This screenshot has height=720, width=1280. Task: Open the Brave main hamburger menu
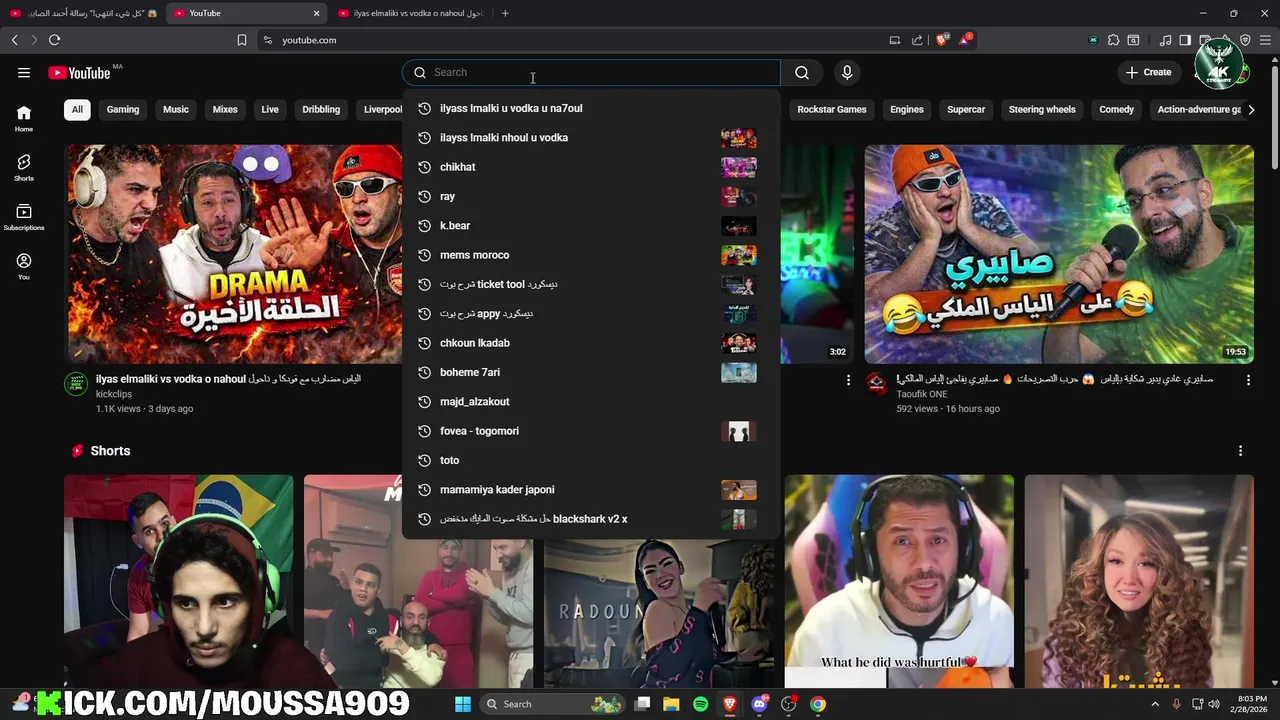point(1265,40)
